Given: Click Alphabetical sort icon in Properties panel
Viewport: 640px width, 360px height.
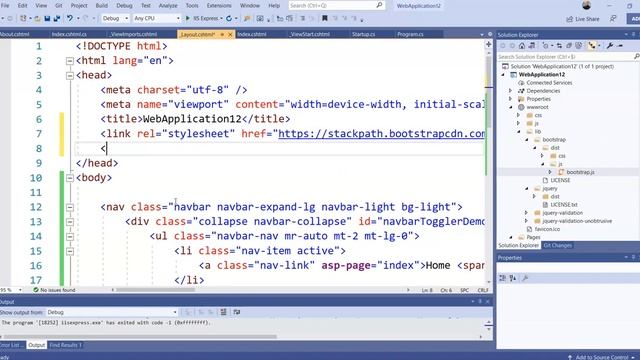Looking at the screenshot, I should 513,278.
